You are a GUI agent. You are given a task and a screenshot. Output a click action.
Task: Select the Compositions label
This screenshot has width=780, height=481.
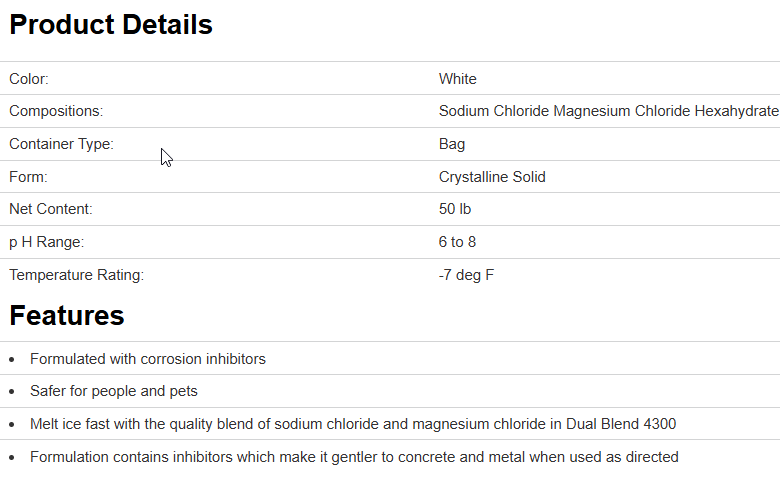(x=56, y=111)
